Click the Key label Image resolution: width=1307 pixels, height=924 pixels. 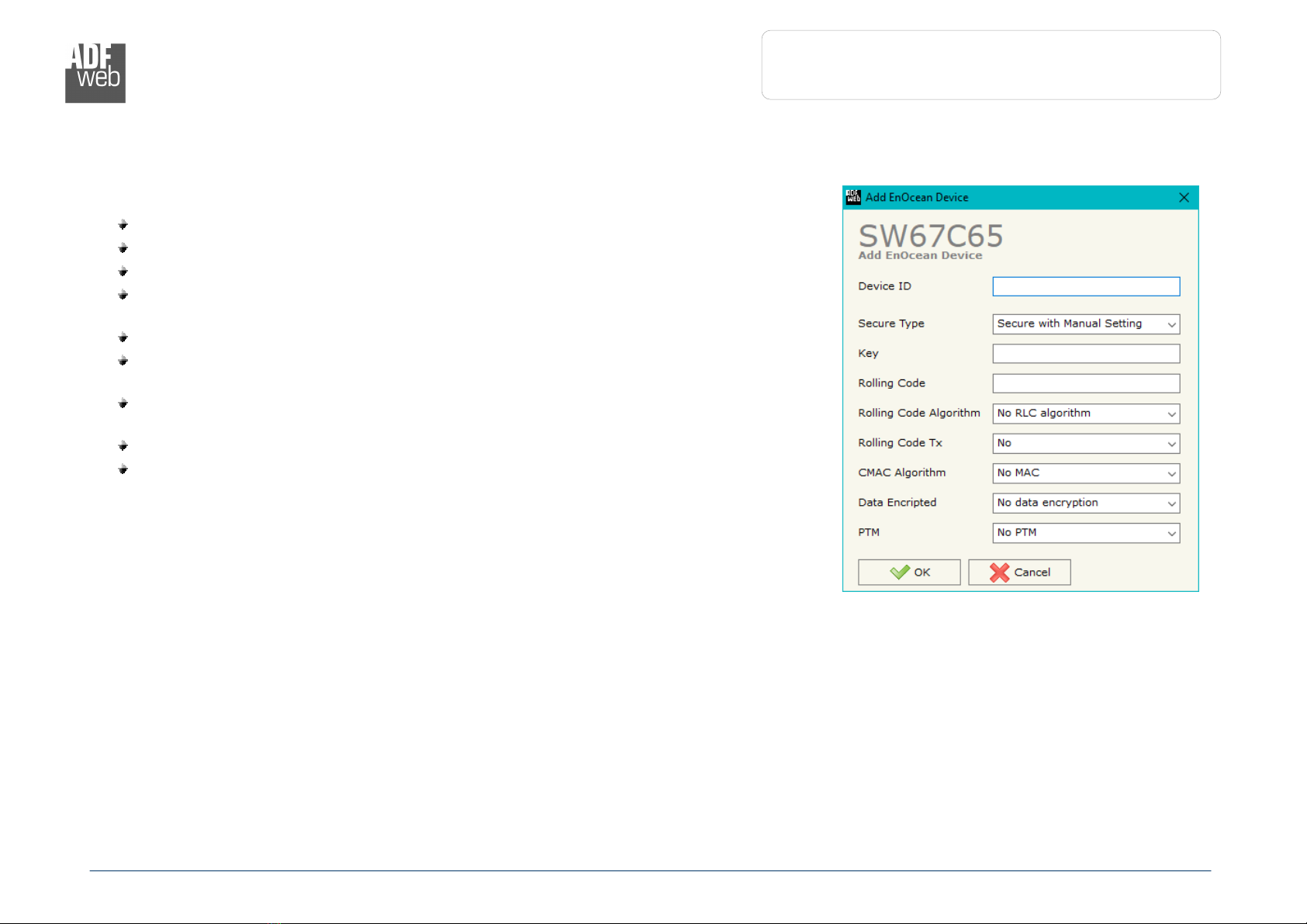[868, 354]
